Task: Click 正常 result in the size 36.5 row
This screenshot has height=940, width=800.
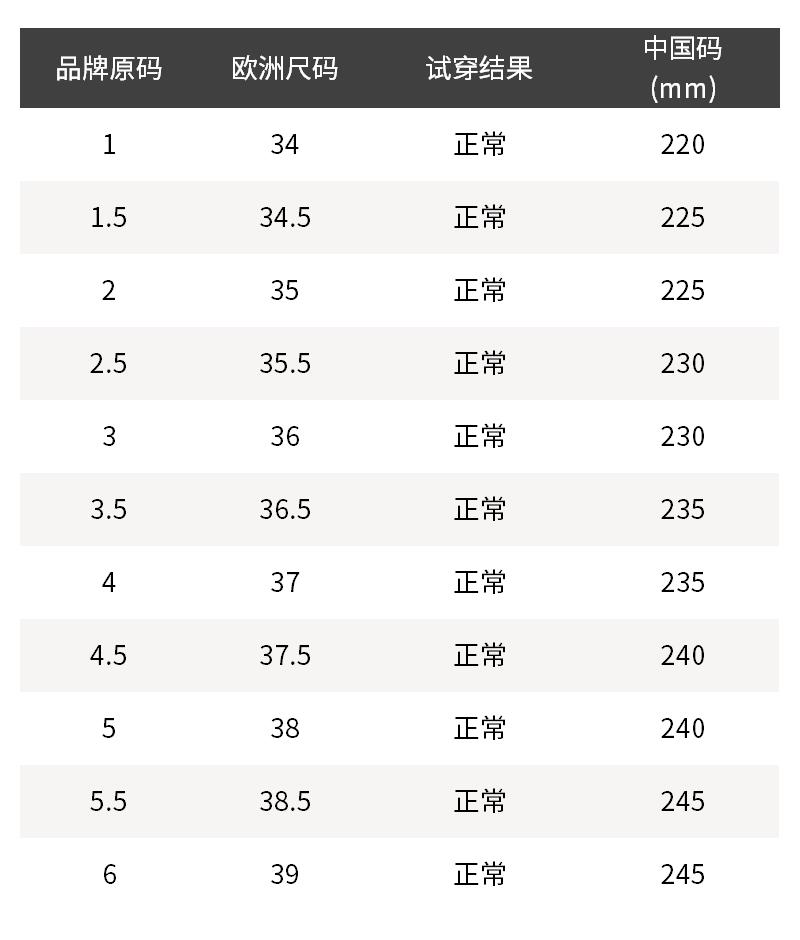Action: coord(479,510)
